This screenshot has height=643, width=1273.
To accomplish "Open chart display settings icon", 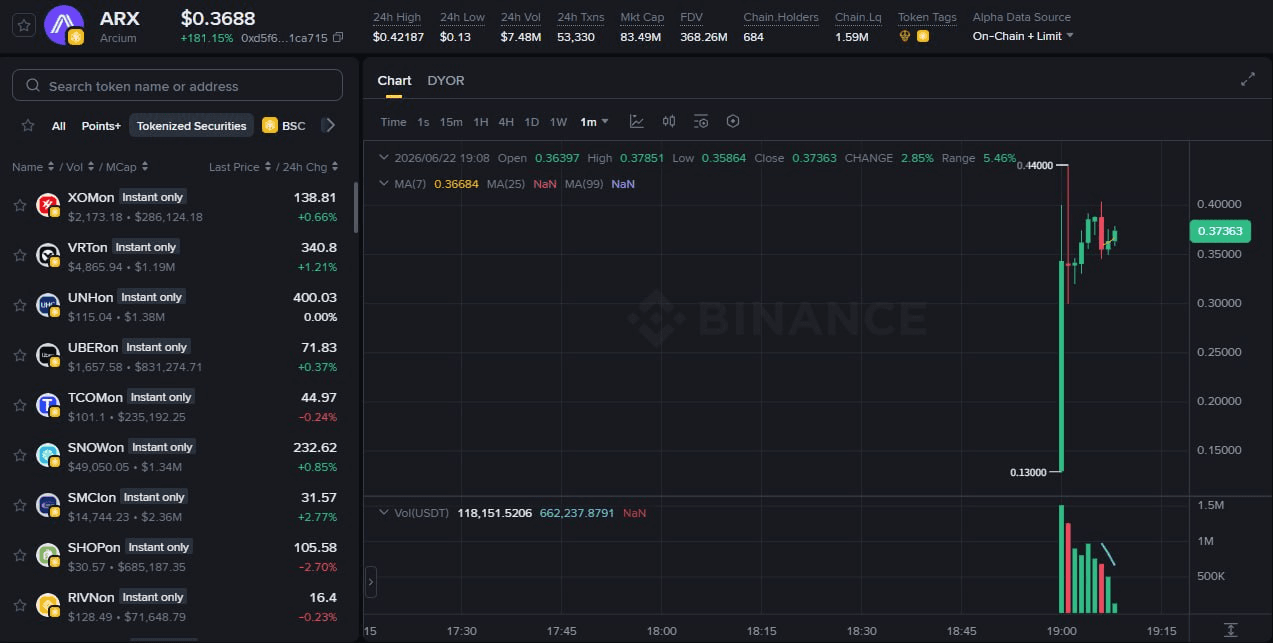I will (x=701, y=122).
